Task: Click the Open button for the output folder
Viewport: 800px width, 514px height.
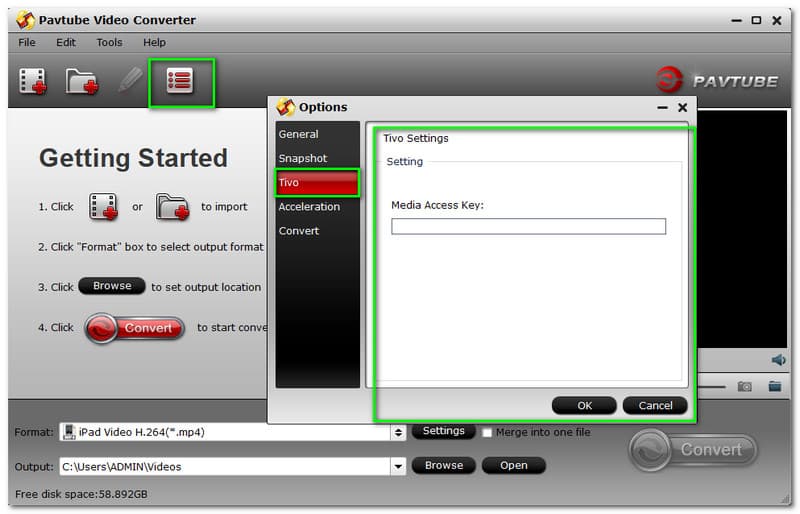Action: point(513,466)
